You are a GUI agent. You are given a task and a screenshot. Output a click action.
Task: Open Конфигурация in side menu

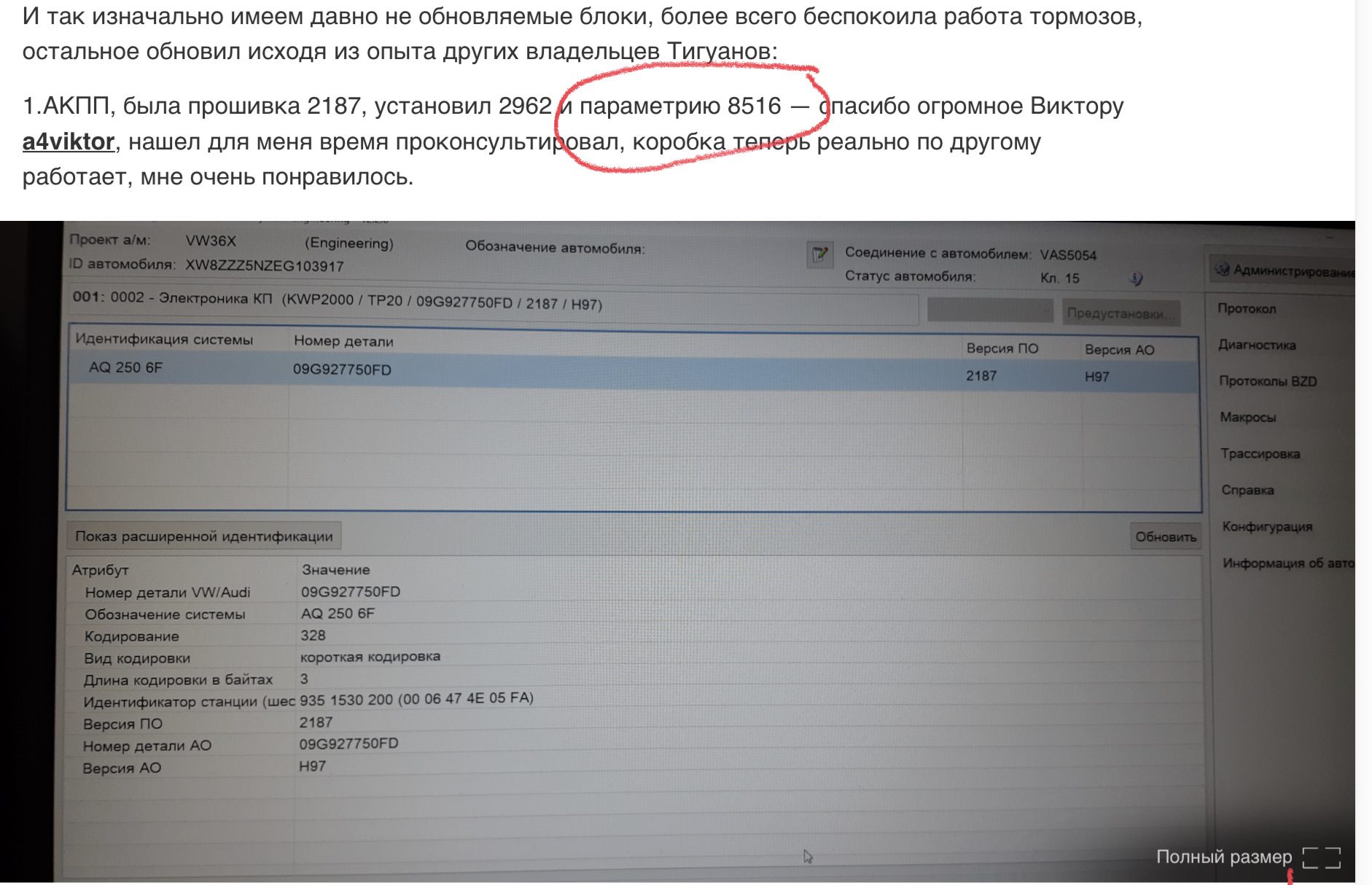tap(1267, 526)
